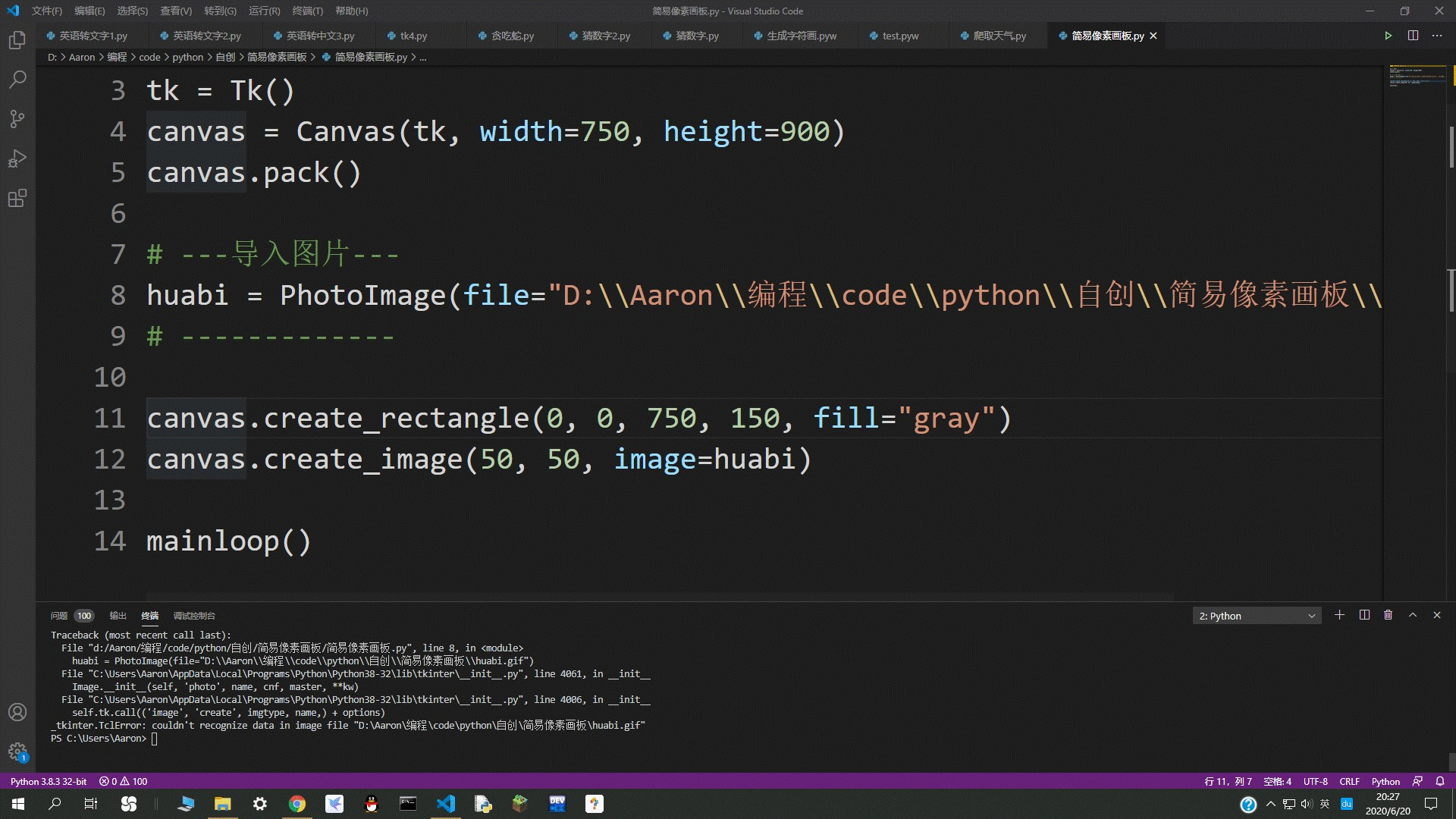Maximize the panel with up chevron
The width and height of the screenshot is (1456, 819).
pos(1413,615)
